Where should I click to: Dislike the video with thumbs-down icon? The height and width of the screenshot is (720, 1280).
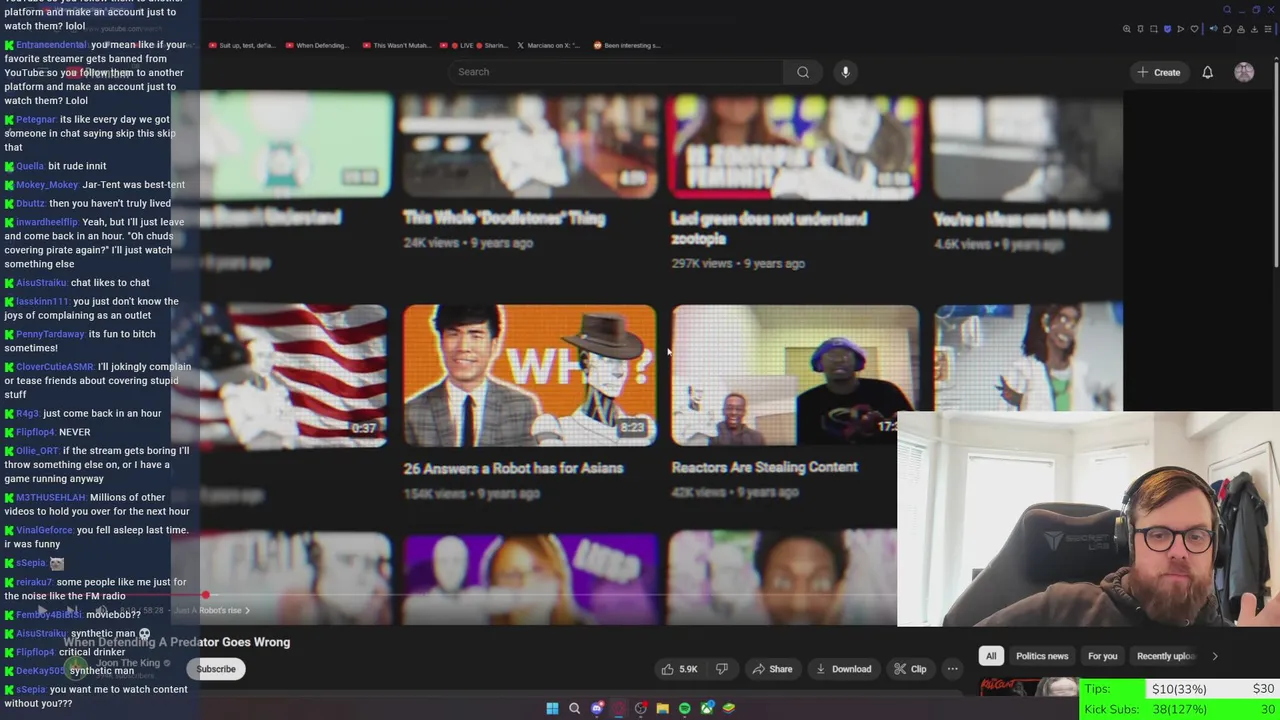pos(721,669)
